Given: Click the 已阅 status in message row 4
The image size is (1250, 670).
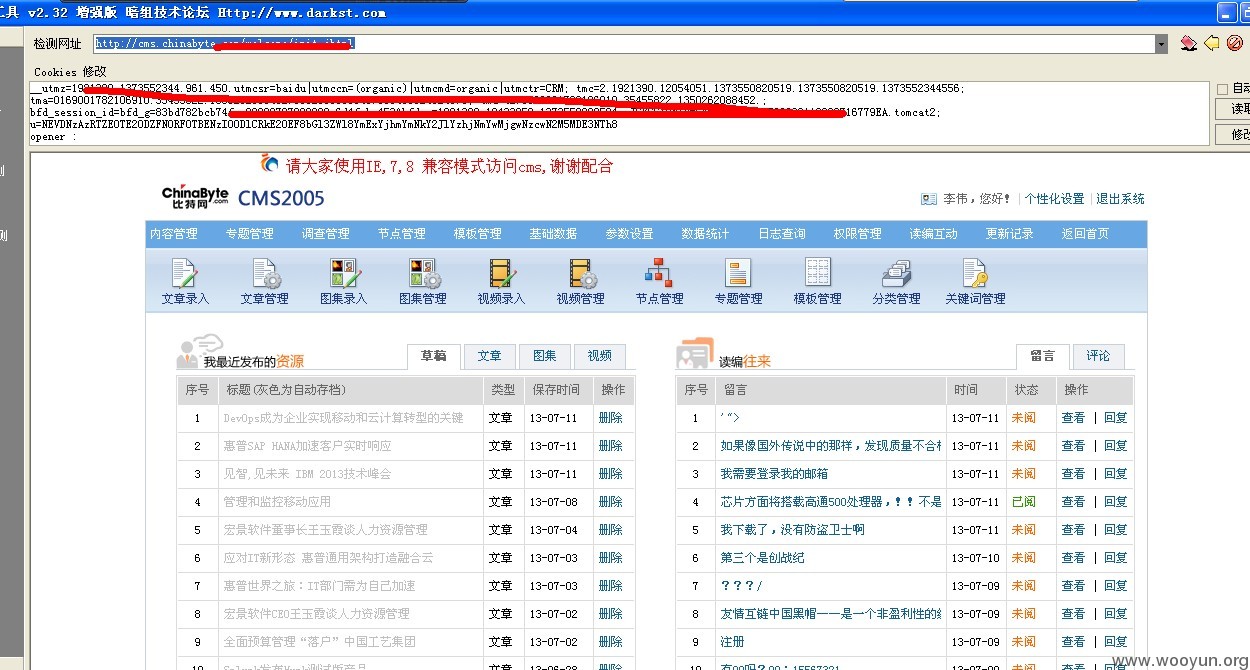Looking at the screenshot, I should 1024,502.
